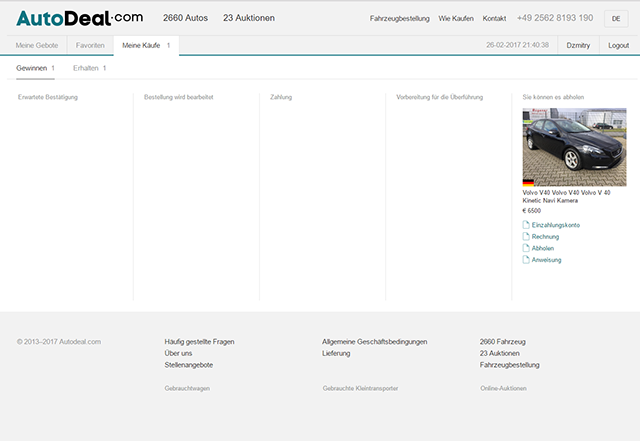The image size is (640, 441).
Task: Open the DE language selector
Action: [616, 18]
